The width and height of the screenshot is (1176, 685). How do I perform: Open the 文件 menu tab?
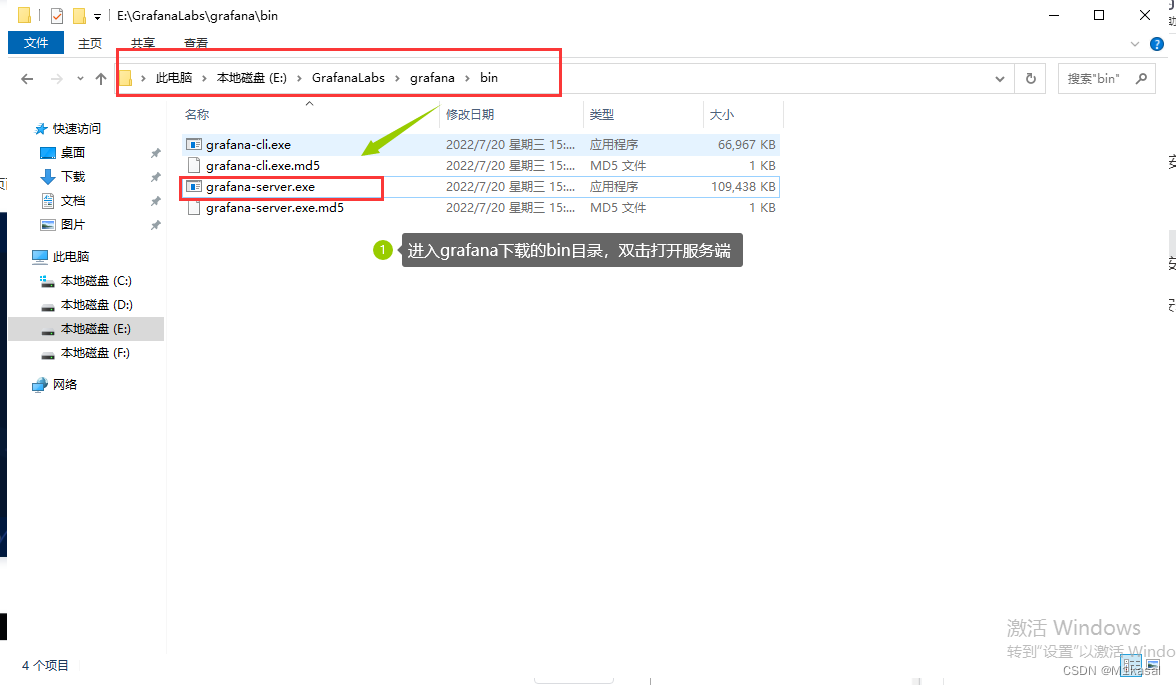(36, 43)
